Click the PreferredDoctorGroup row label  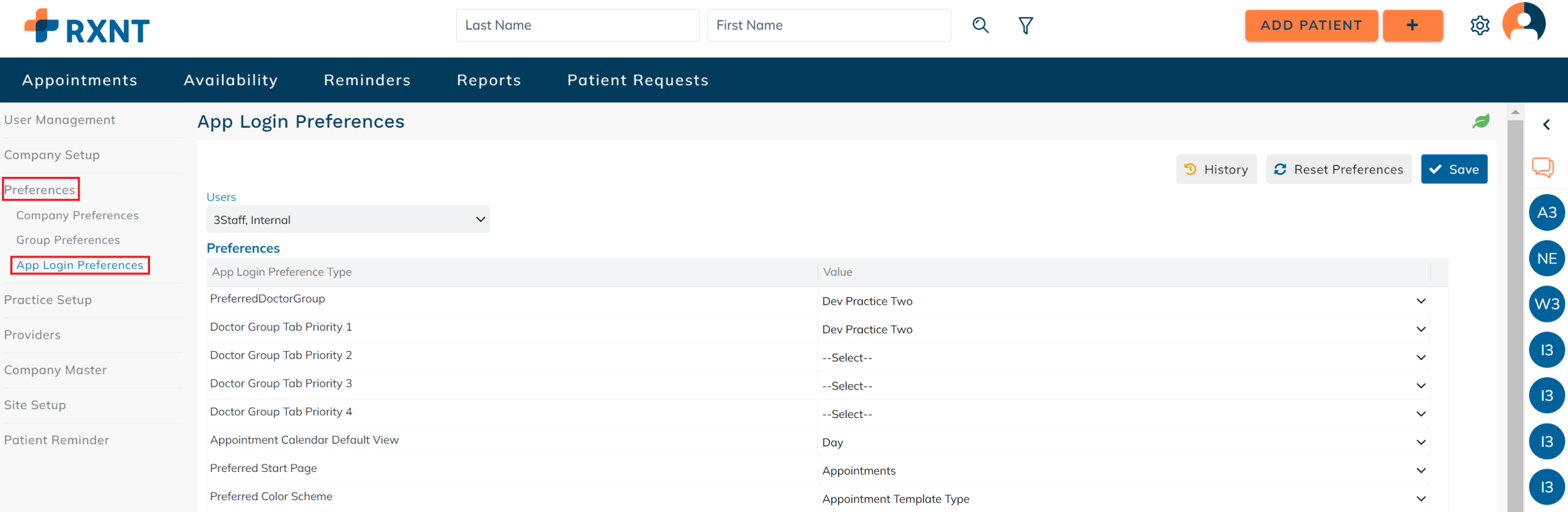pyautogui.click(x=267, y=298)
